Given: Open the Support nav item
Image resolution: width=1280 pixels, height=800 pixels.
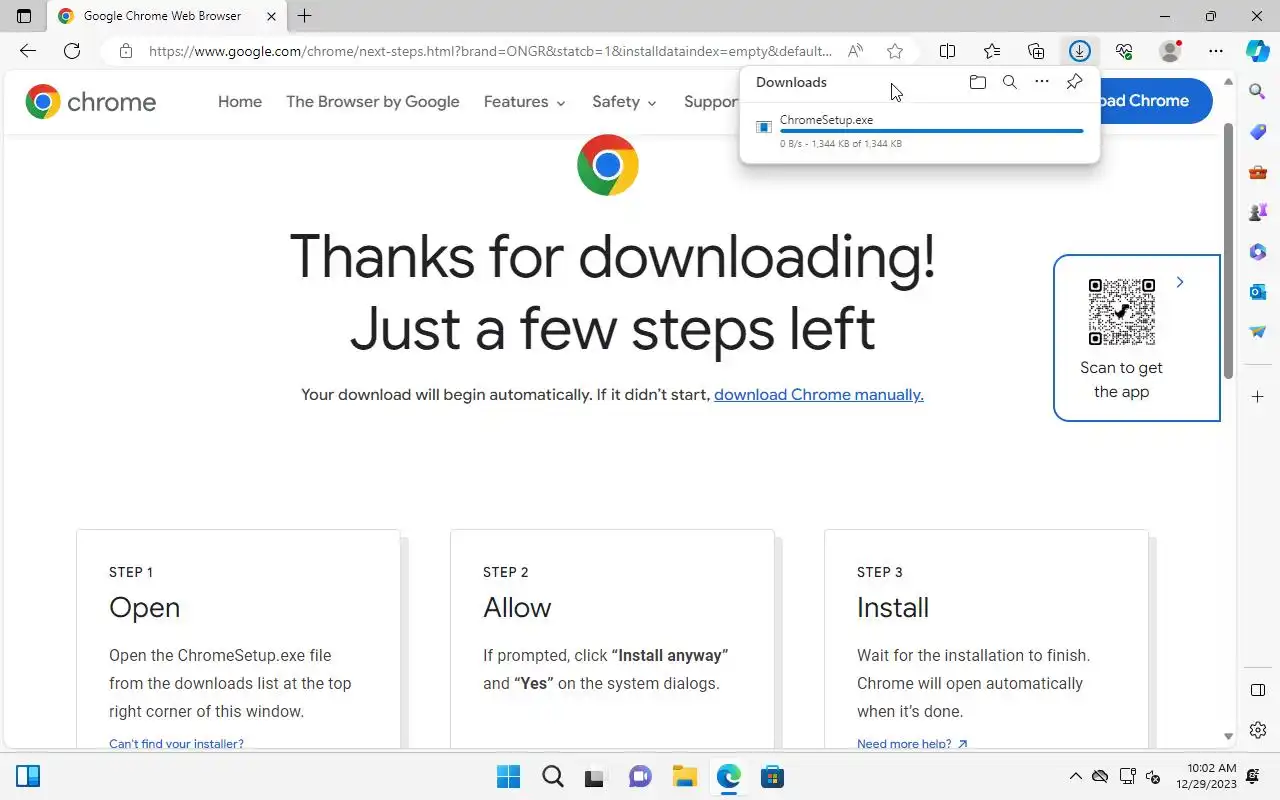Looking at the screenshot, I should coord(712,101).
